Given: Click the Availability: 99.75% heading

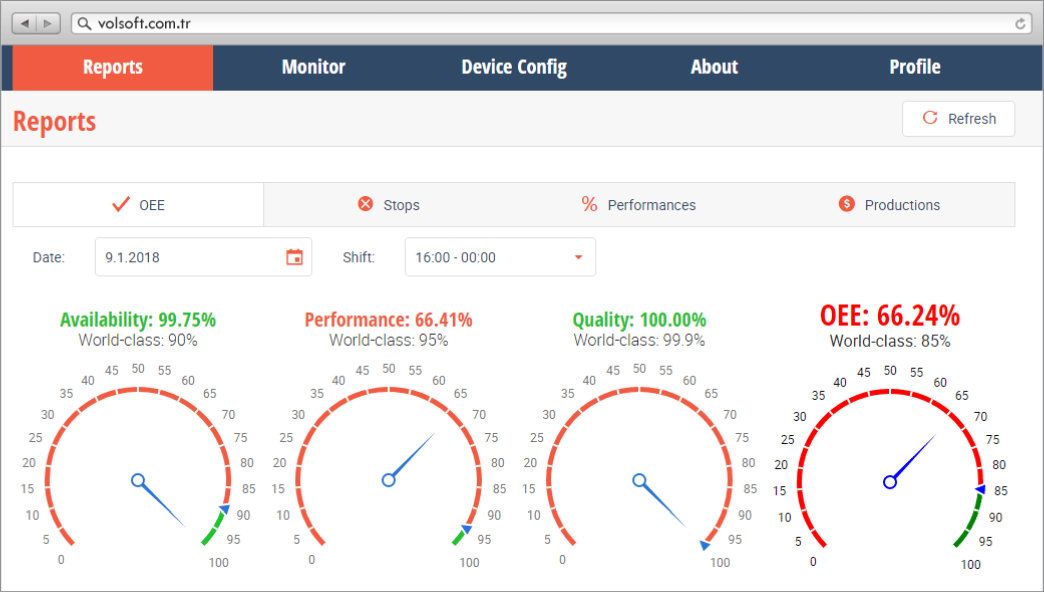Looking at the screenshot, I should (x=138, y=320).
